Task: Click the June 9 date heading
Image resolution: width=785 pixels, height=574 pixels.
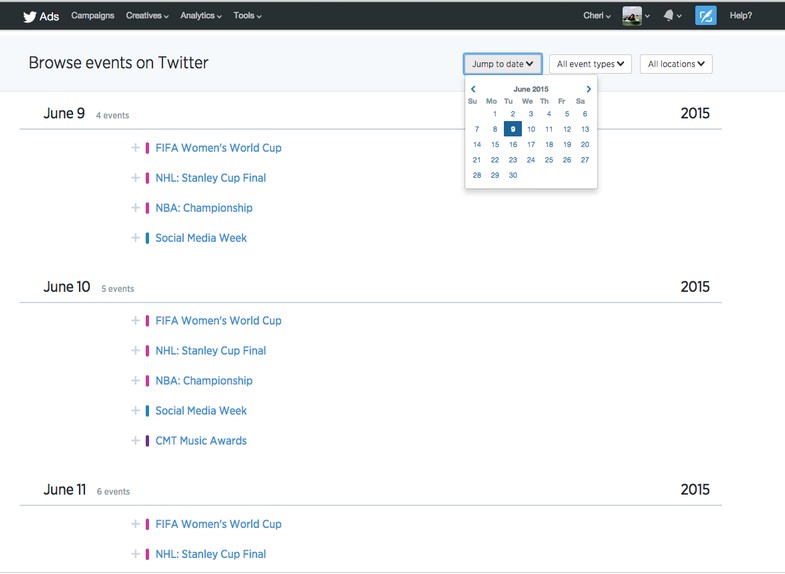Action: pyautogui.click(x=64, y=114)
